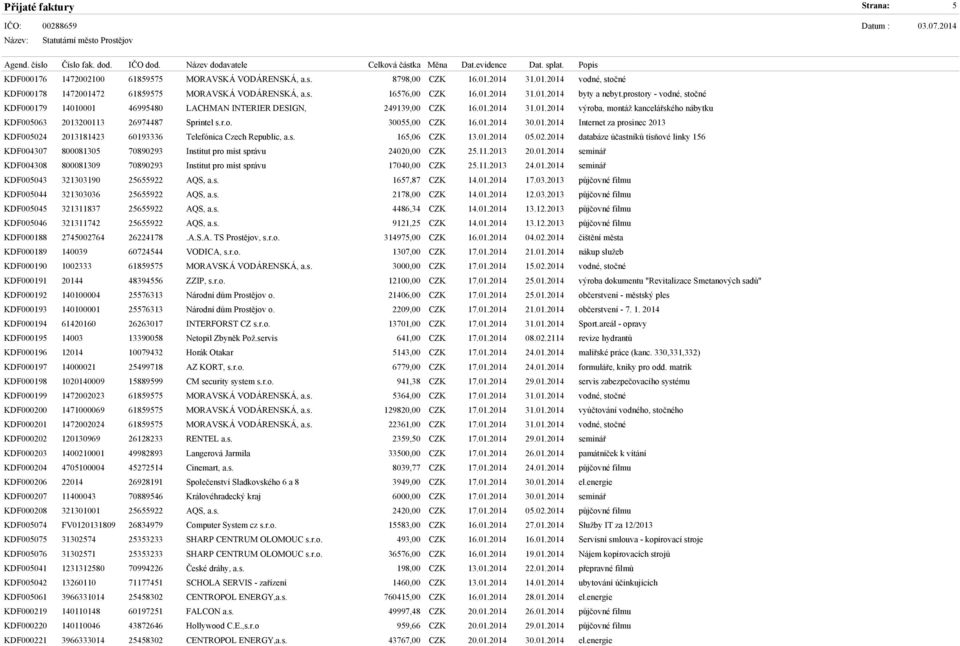Click supplier 'Telefónica Czech Republic, a.s.'
Viewport: 960px width, 646px height.
[x=241, y=137]
